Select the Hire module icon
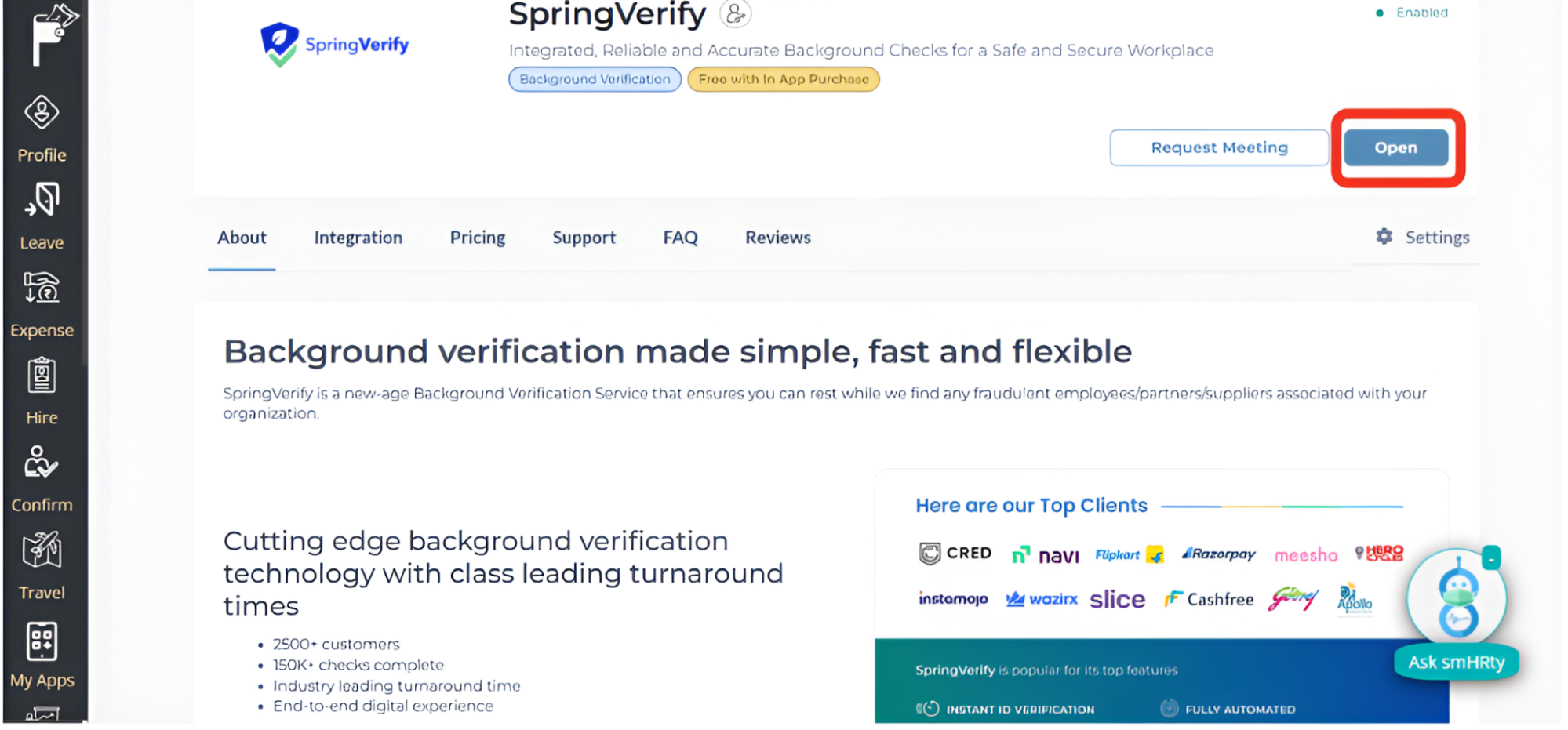 (42, 375)
